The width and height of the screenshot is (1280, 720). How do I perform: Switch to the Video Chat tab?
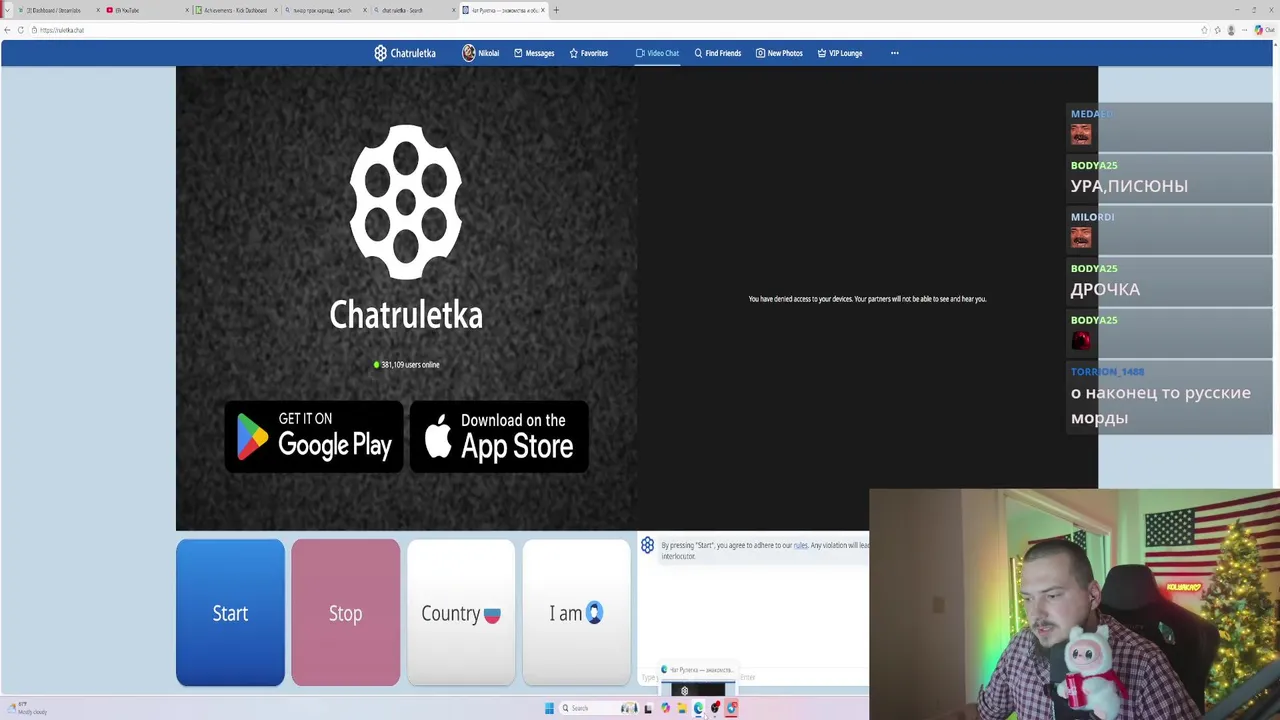pyautogui.click(x=657, y=53)
